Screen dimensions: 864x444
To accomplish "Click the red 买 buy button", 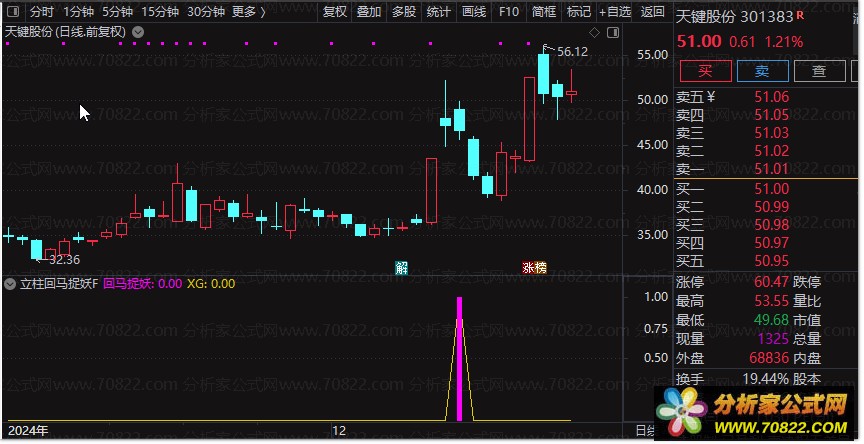I will (x=706, y=71).
